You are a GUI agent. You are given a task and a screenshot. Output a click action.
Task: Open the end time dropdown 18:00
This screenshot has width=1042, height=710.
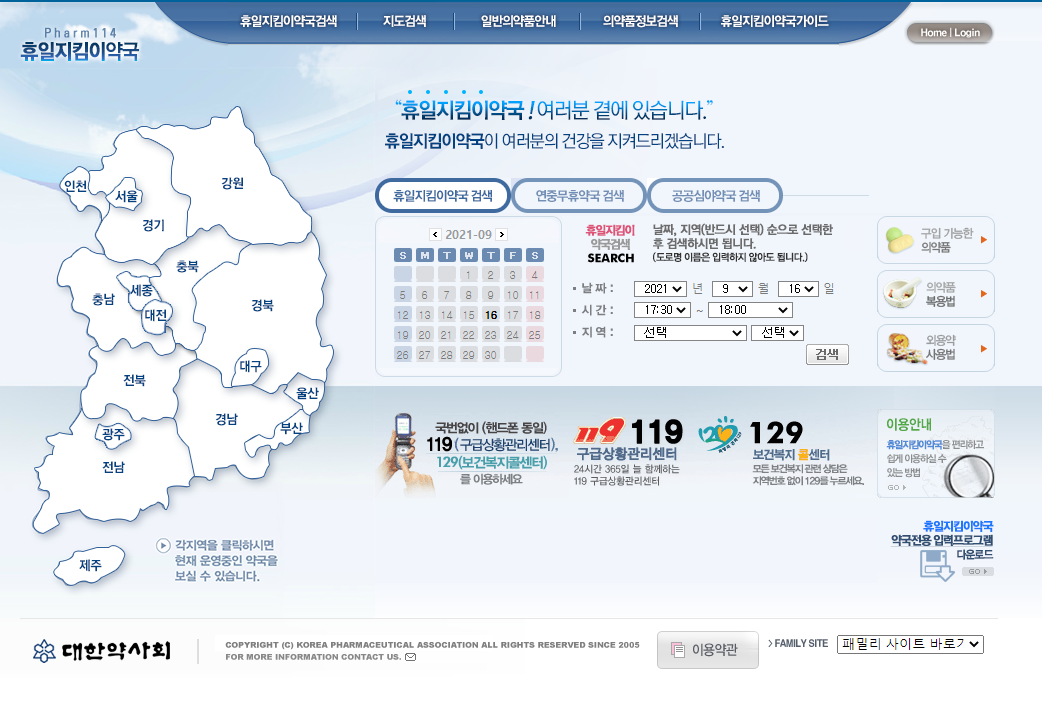[x=750, y=310]
